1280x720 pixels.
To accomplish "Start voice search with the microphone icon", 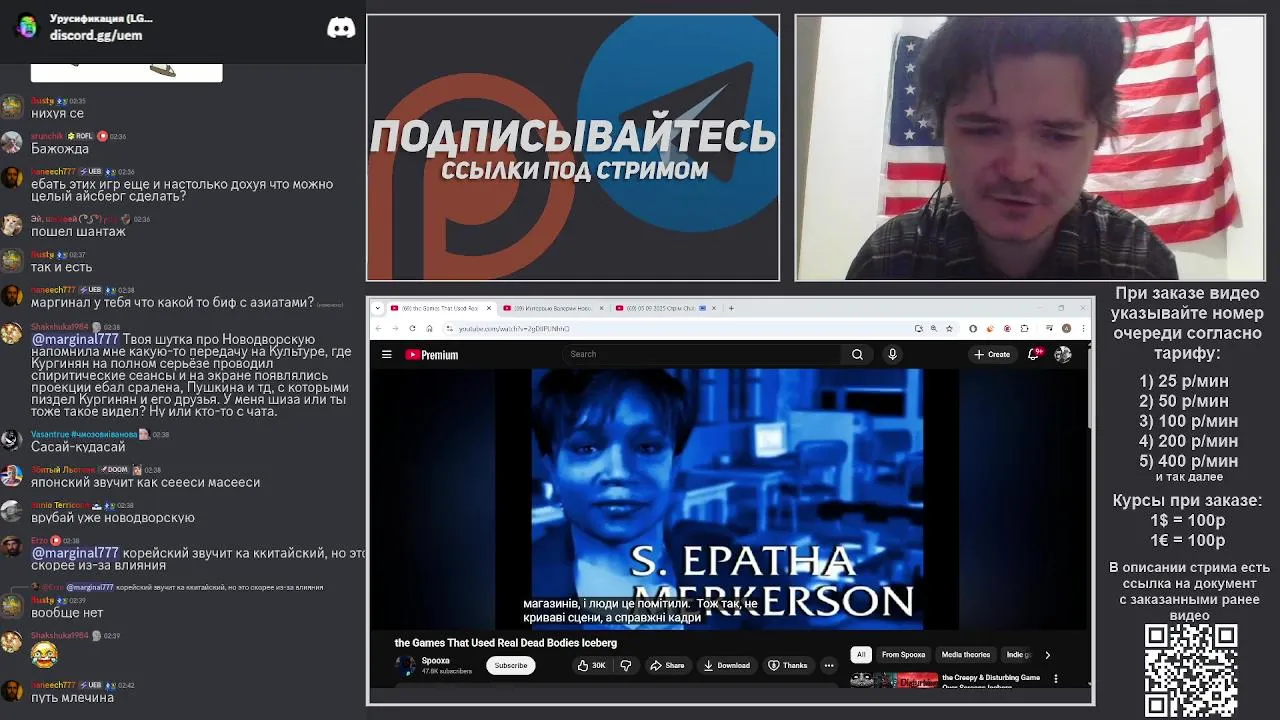I will pyautogui.click(x=892, y=354).
